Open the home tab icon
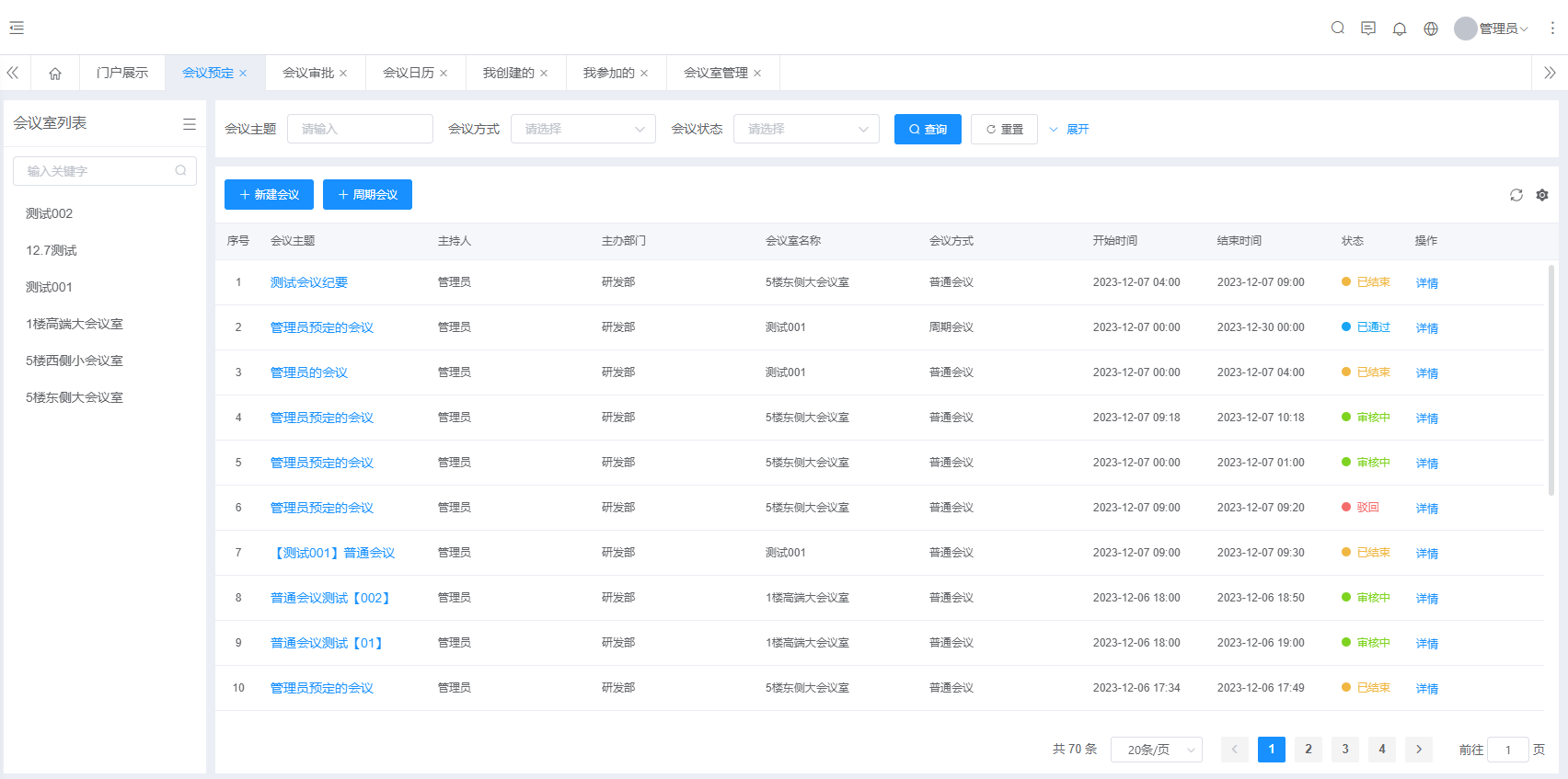This screenshot has height=779, width=1568. point(55,73)
